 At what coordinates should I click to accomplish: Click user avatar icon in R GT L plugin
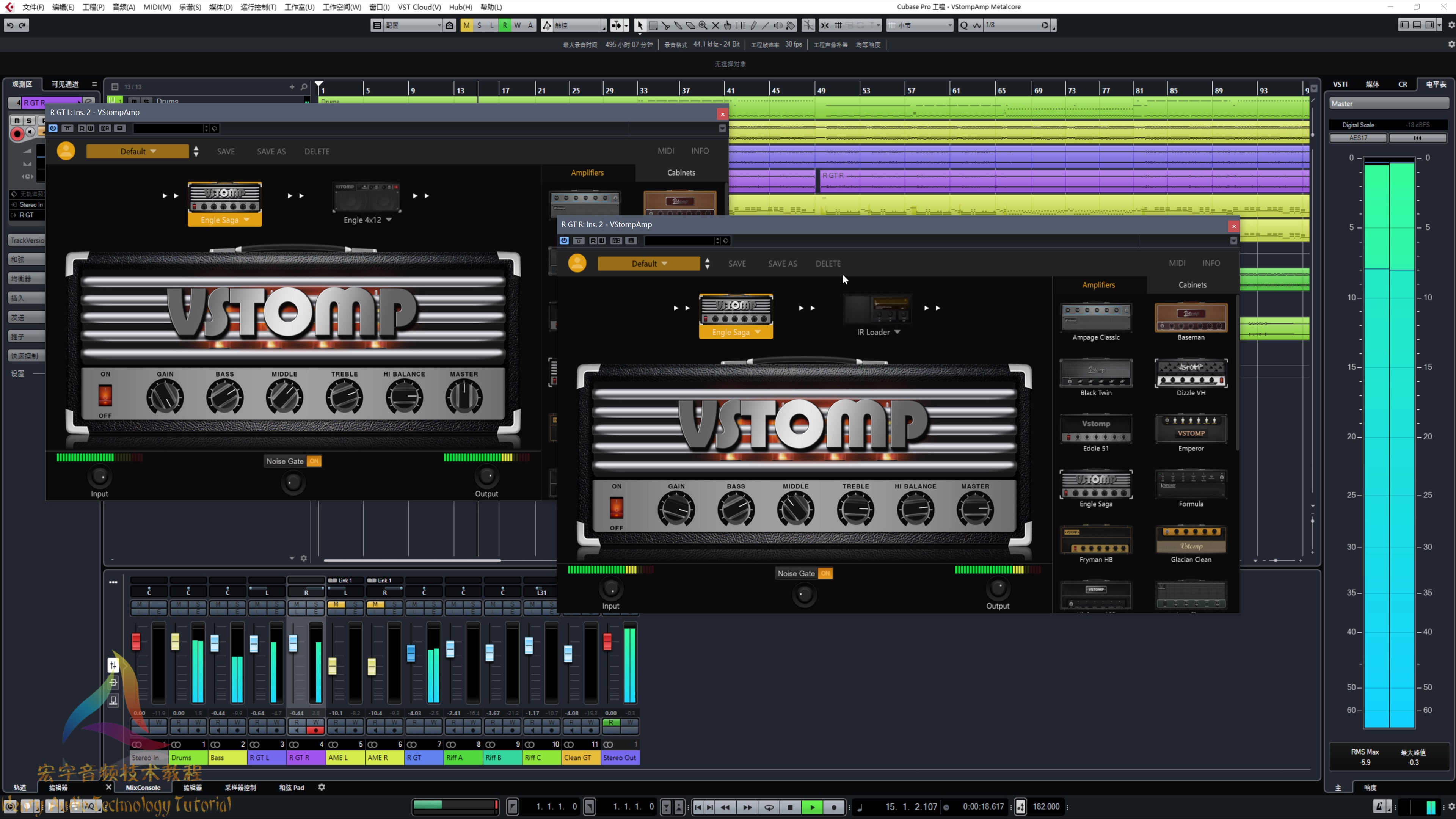click(66, 151)
